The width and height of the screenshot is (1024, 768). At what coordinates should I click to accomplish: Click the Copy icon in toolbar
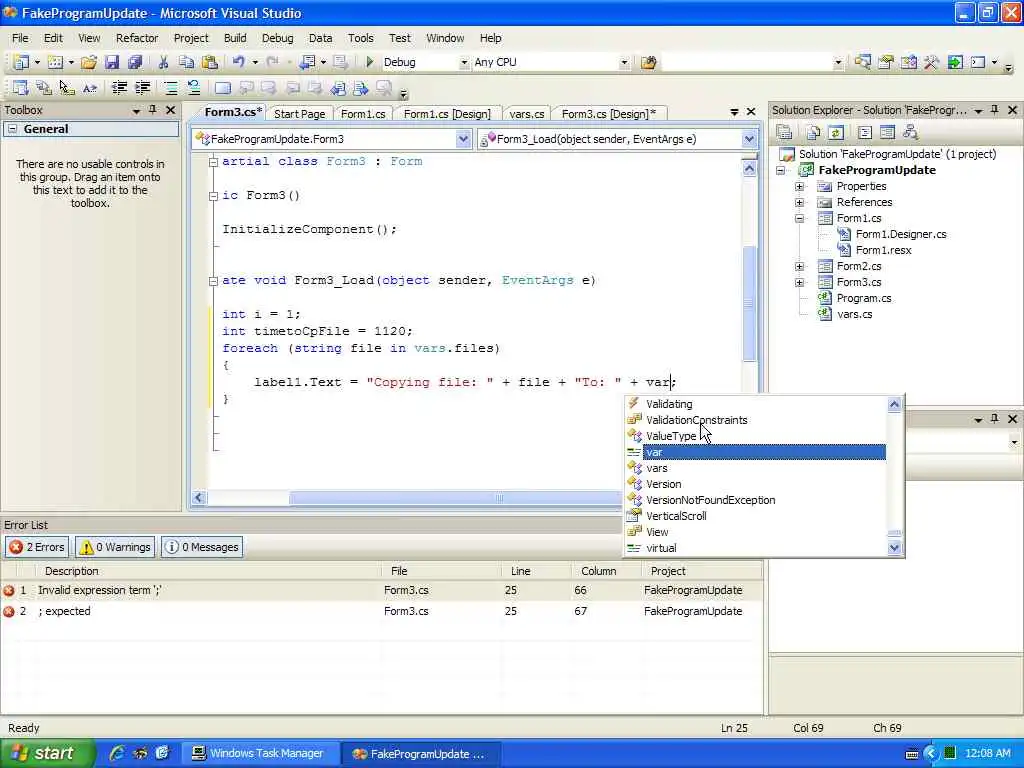point(186,62)
